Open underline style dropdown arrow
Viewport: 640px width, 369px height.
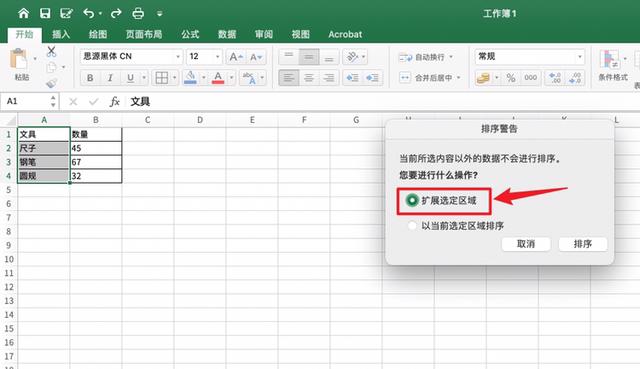click(x=144, y=78)
